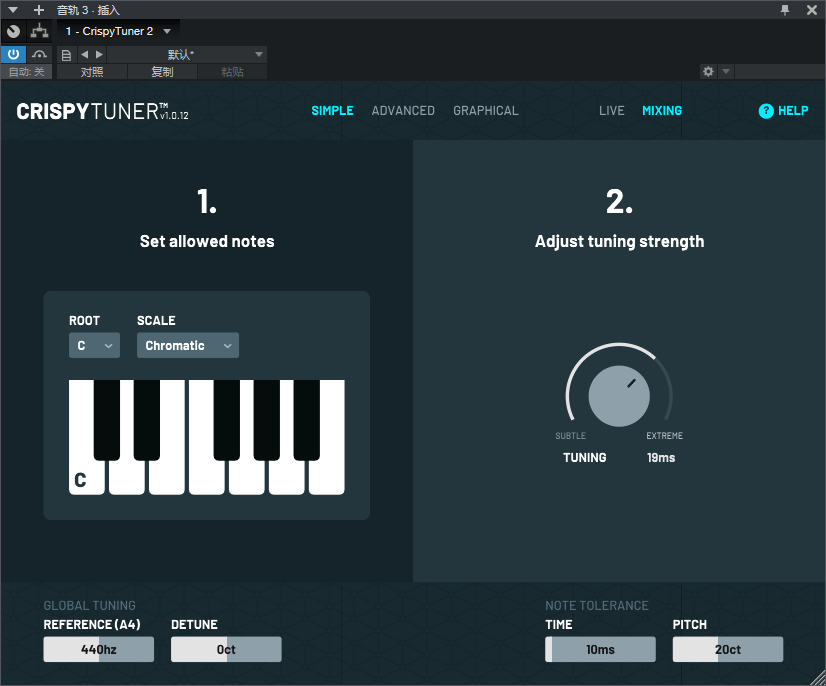Toggle the D# black key
Image resolution: width=826 pixels, height=686 pixels.
pyautogui.click(x=146, y=420)
